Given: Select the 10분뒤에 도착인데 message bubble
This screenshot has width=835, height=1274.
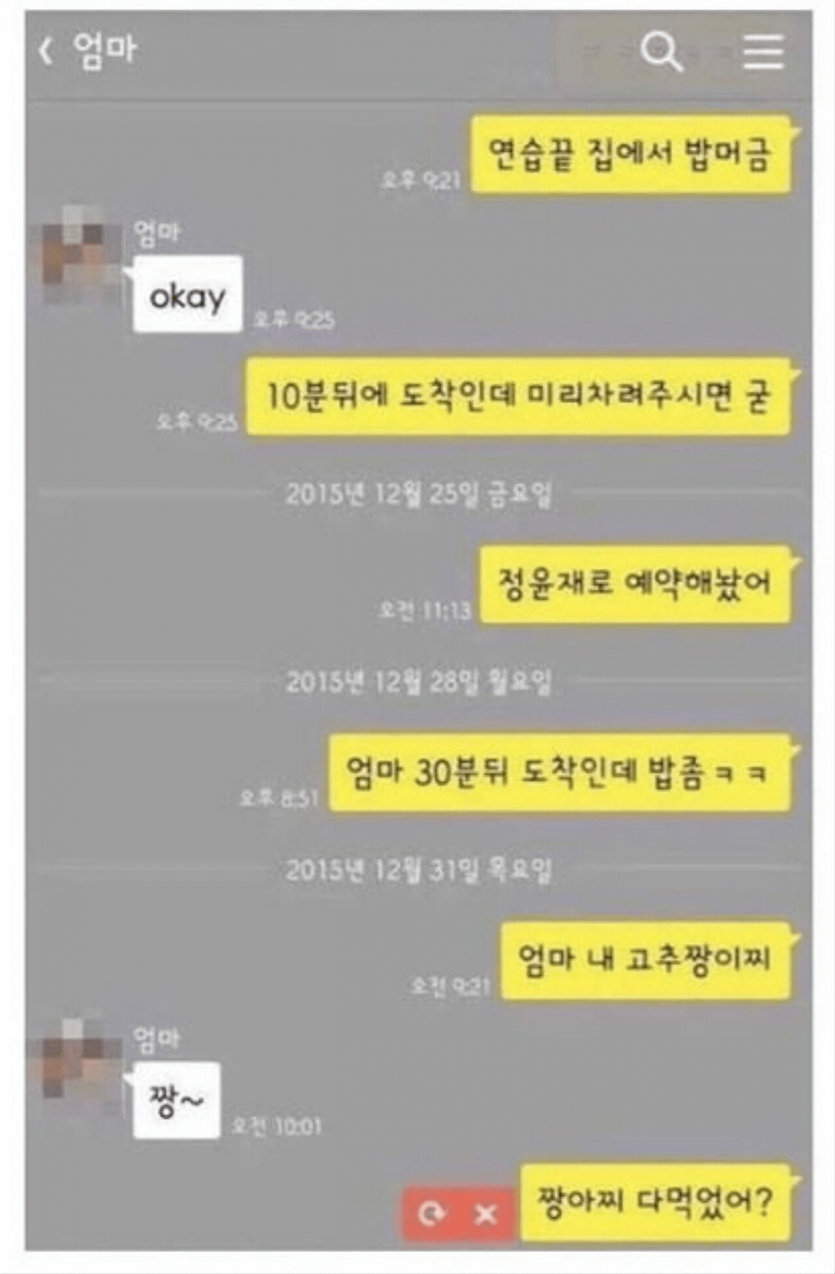Looking at the screenshot, I should tap(519, 397).
